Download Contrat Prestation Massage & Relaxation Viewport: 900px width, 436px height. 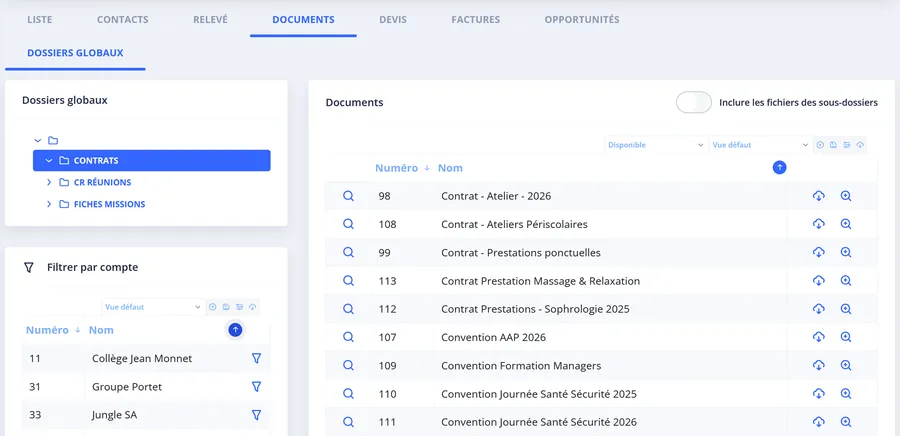[818, 281]
